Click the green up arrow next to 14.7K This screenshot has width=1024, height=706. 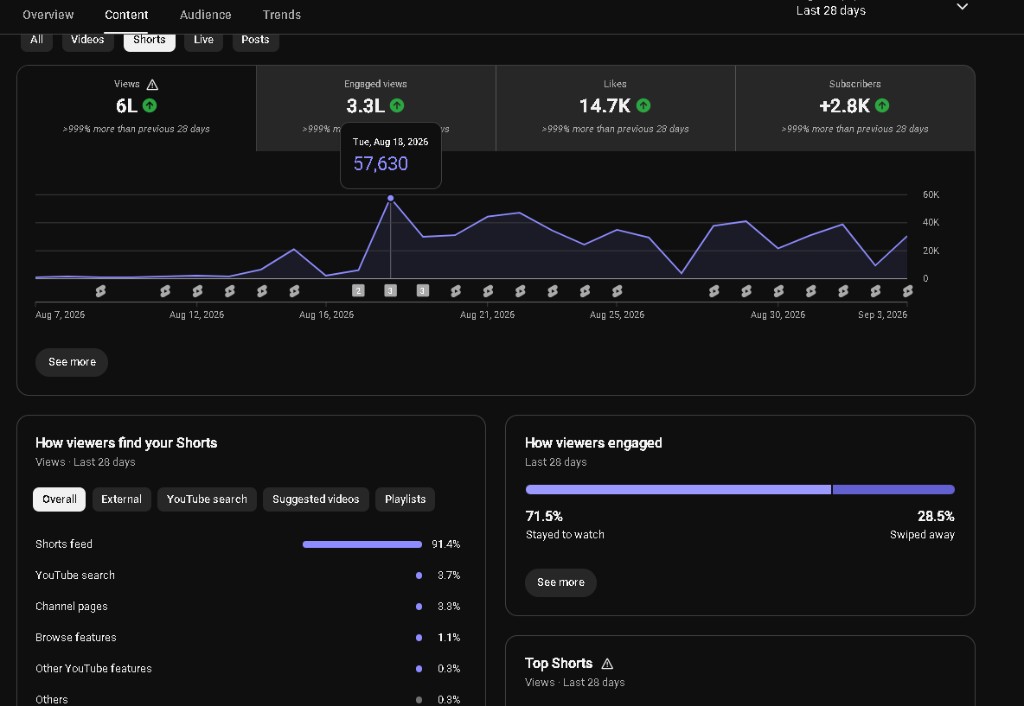643,105
